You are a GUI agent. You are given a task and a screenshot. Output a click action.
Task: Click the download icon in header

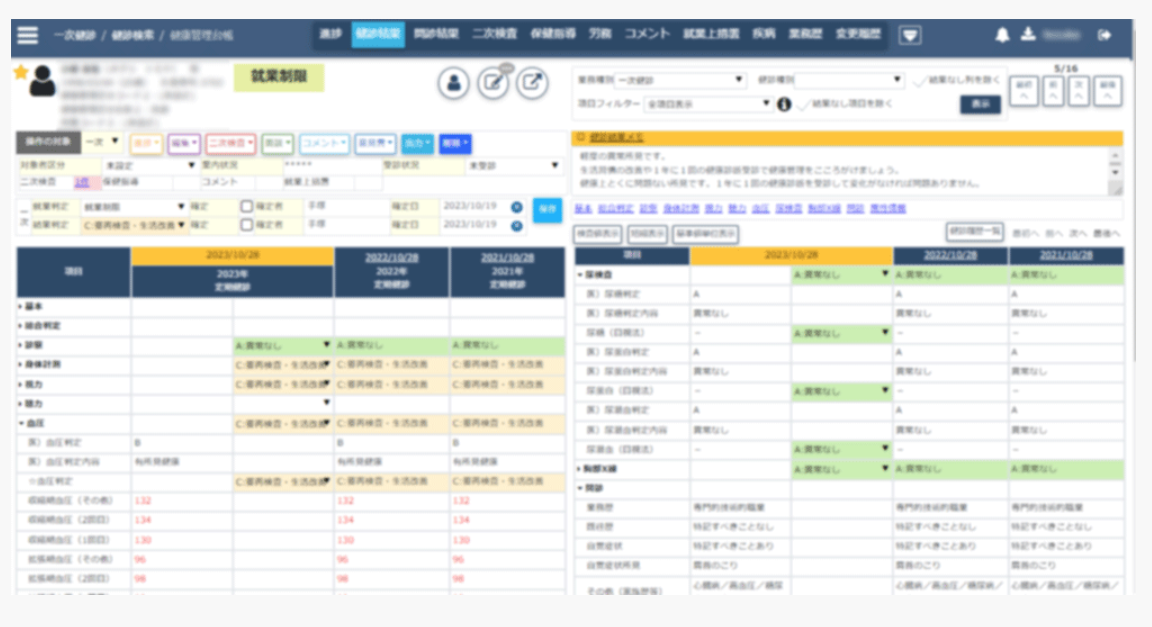click(x=1027, y=35)
